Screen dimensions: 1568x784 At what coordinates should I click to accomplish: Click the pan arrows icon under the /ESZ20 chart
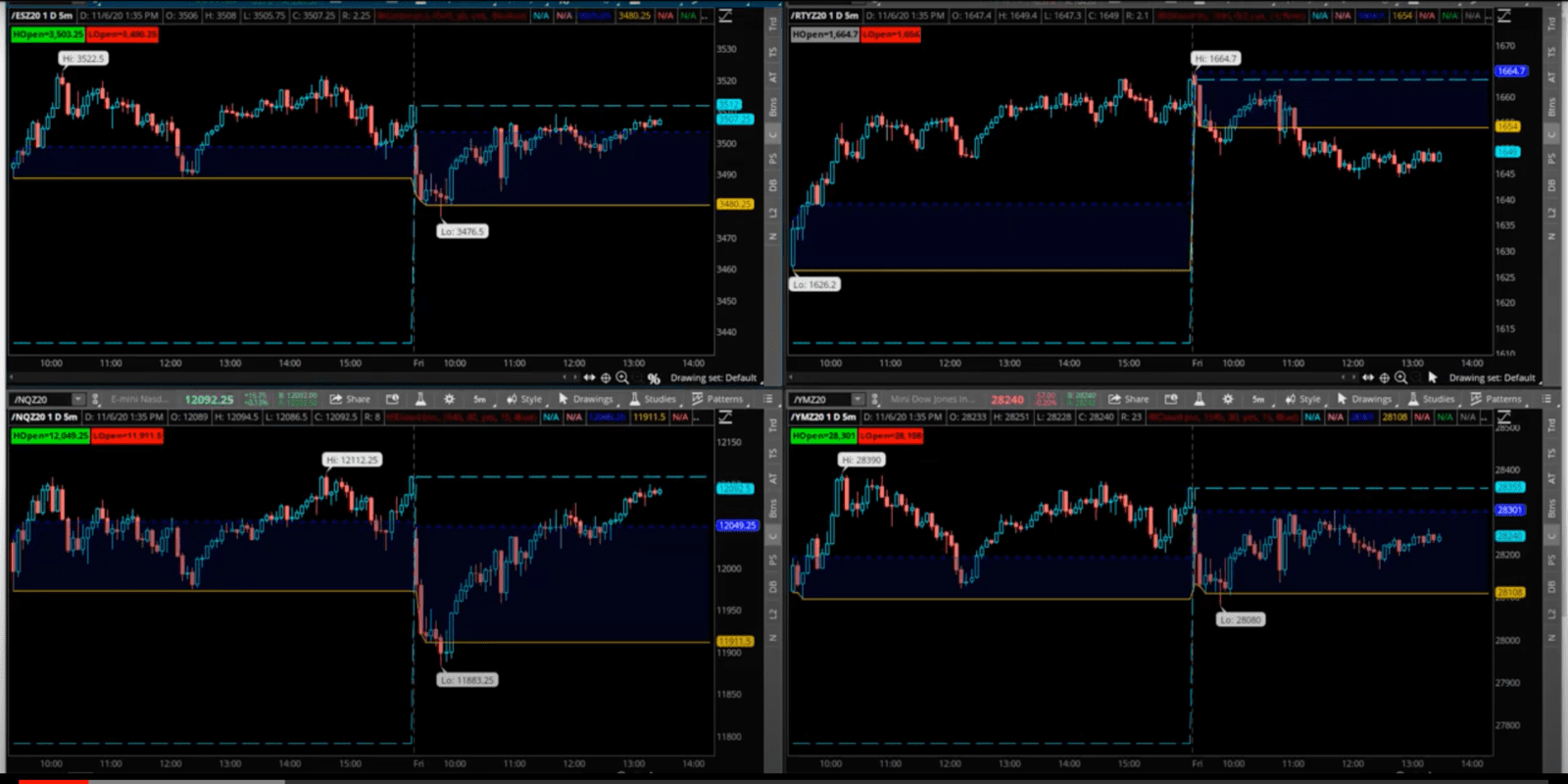(x=589, y=377)
